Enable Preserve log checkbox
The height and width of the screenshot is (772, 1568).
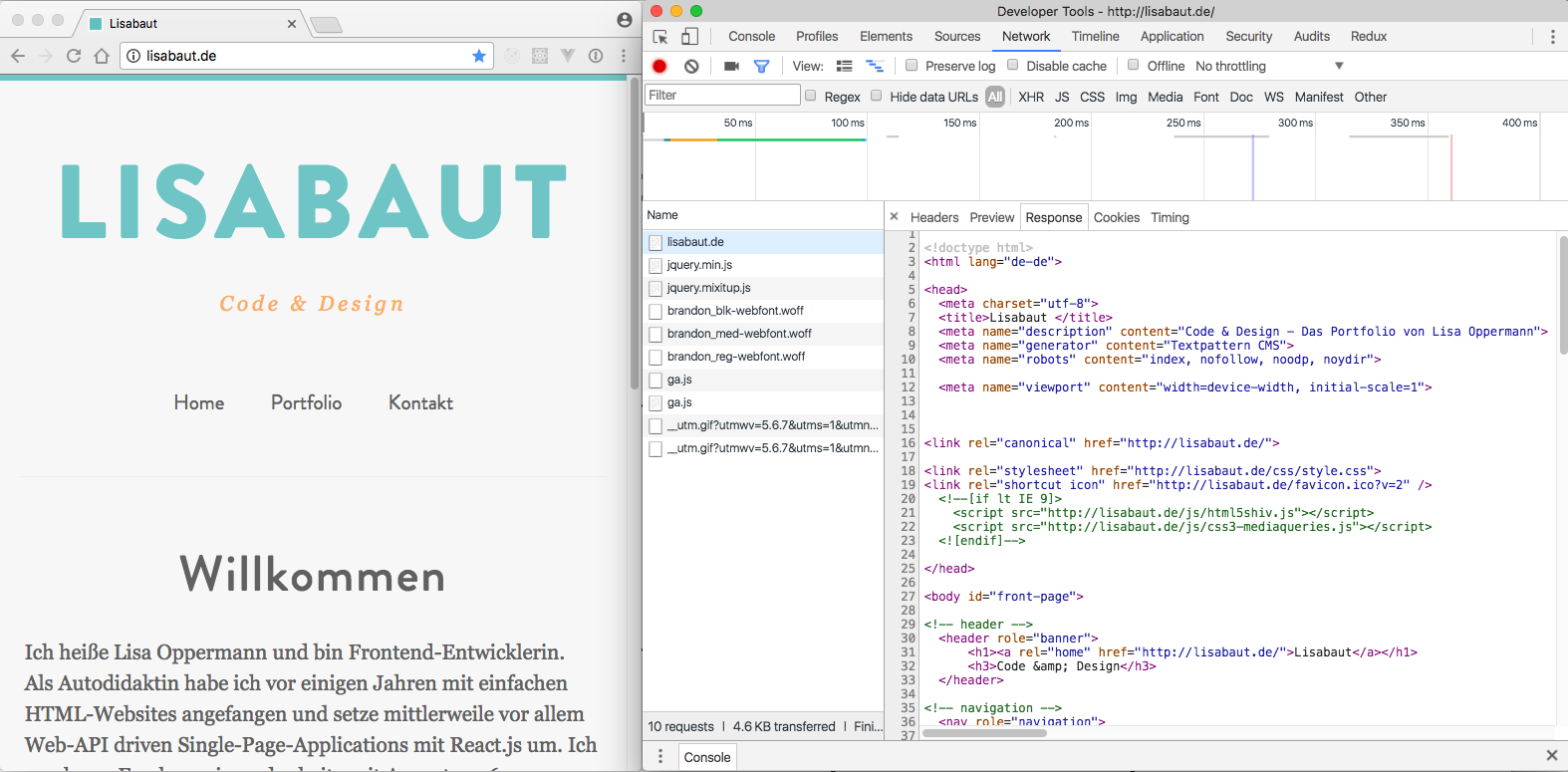tap(912, 66)
